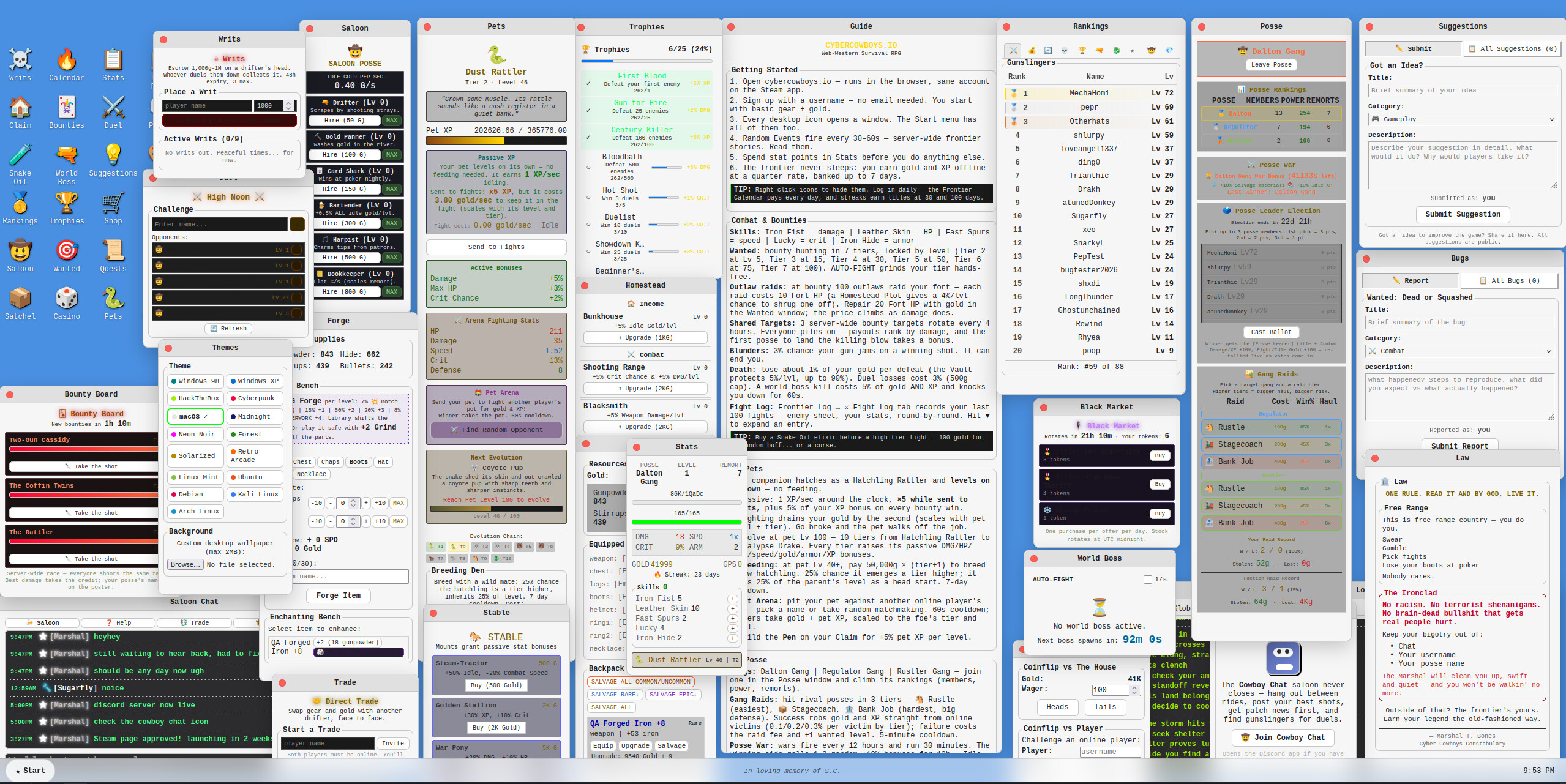
Task: Open the Saloon cowboy desktop icon
Action: [x=20, y=255]
